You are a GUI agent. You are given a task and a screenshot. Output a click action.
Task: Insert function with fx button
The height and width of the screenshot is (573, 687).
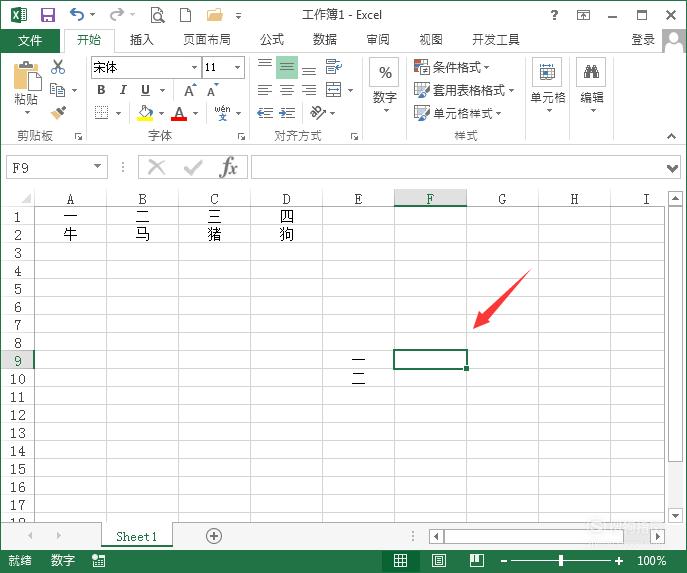tap(229, 167)
